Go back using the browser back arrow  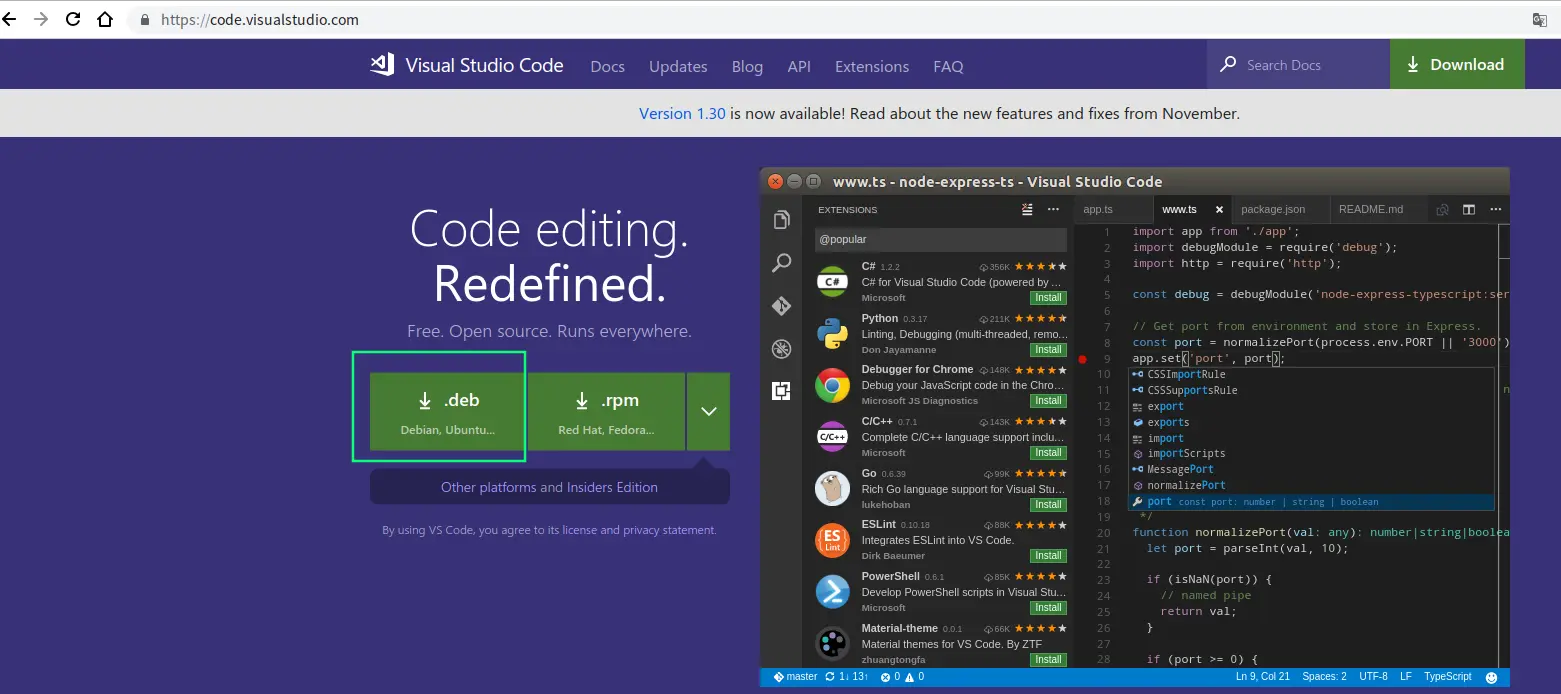(x=10, y=19)
